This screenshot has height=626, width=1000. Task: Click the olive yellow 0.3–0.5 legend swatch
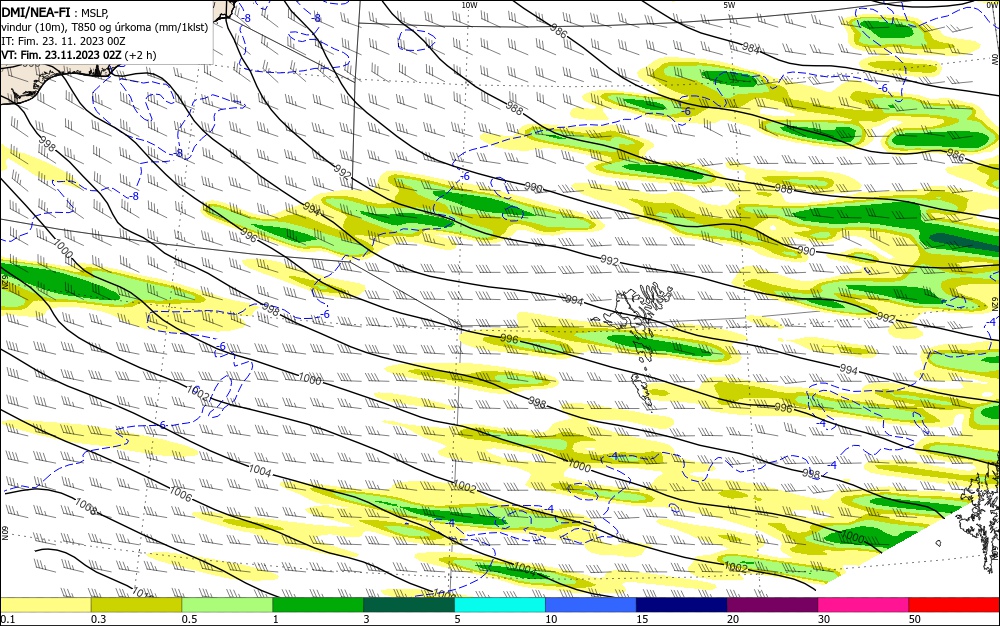[x=136, y=605]
